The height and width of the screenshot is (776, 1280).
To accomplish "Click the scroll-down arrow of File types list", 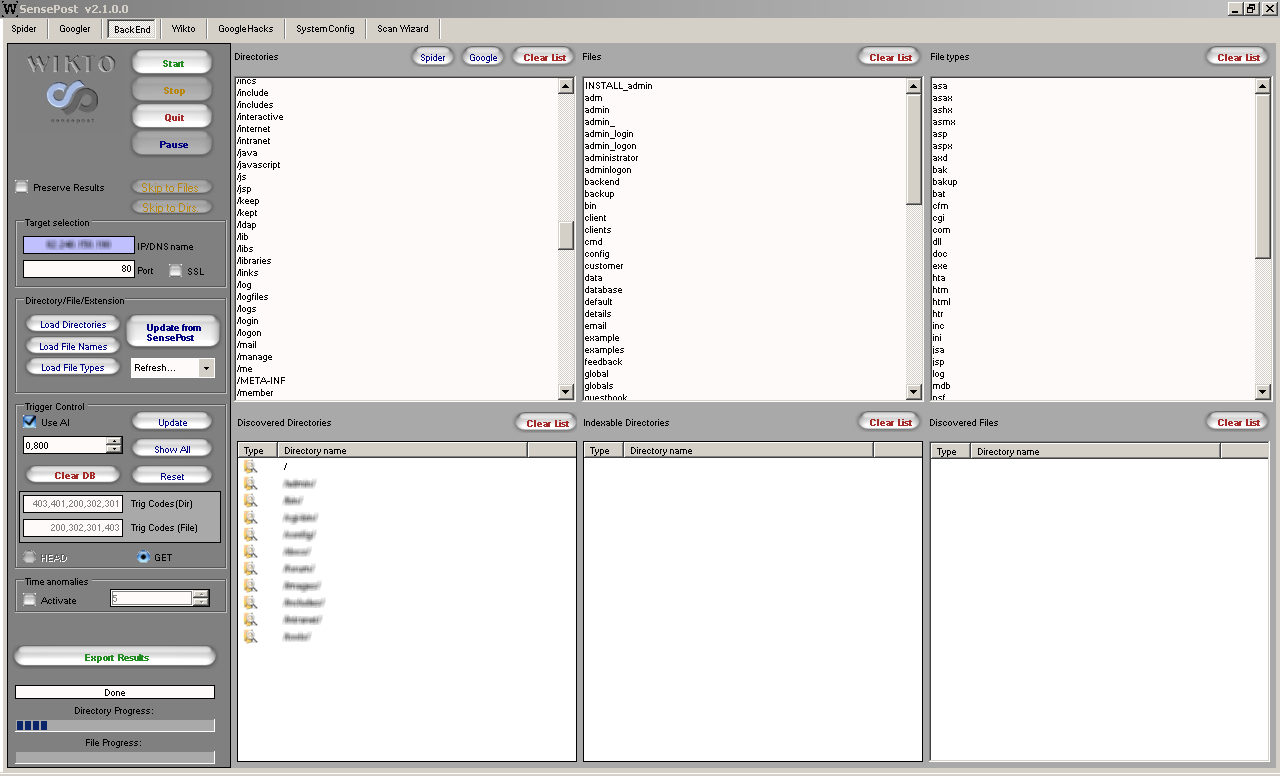I will tap(1262, 392).
